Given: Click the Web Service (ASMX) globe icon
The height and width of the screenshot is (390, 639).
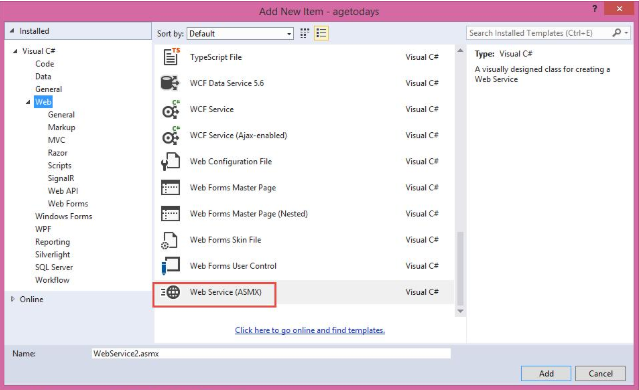Looking at the screenshot, I should tap(170, 292).
